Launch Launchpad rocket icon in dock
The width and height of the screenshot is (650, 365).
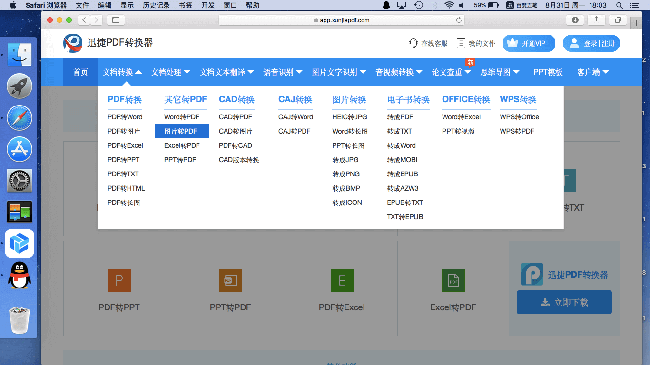point(19,86)
